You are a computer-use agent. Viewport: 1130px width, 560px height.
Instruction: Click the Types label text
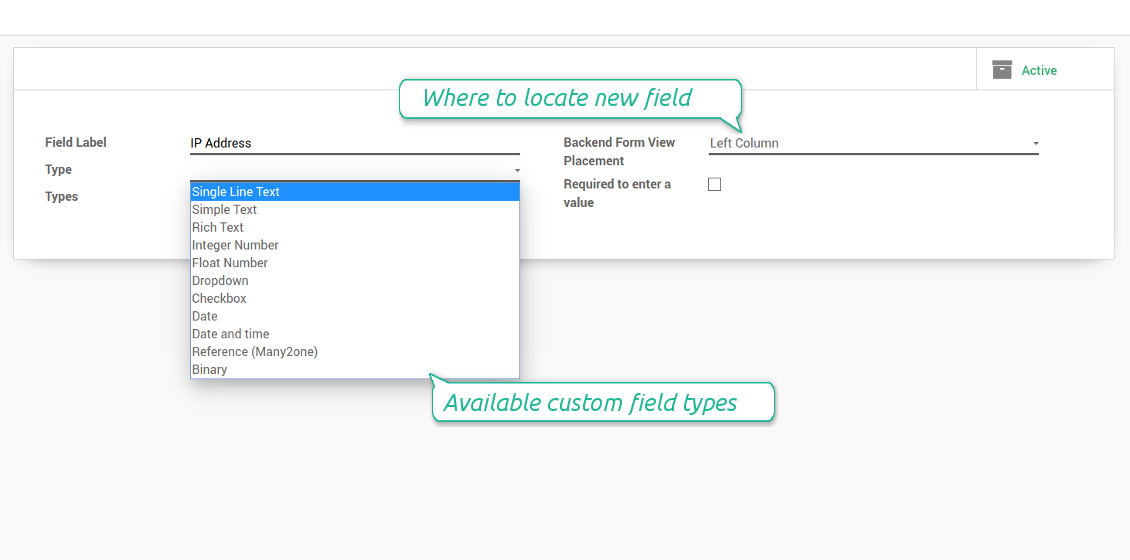[61, 197]
